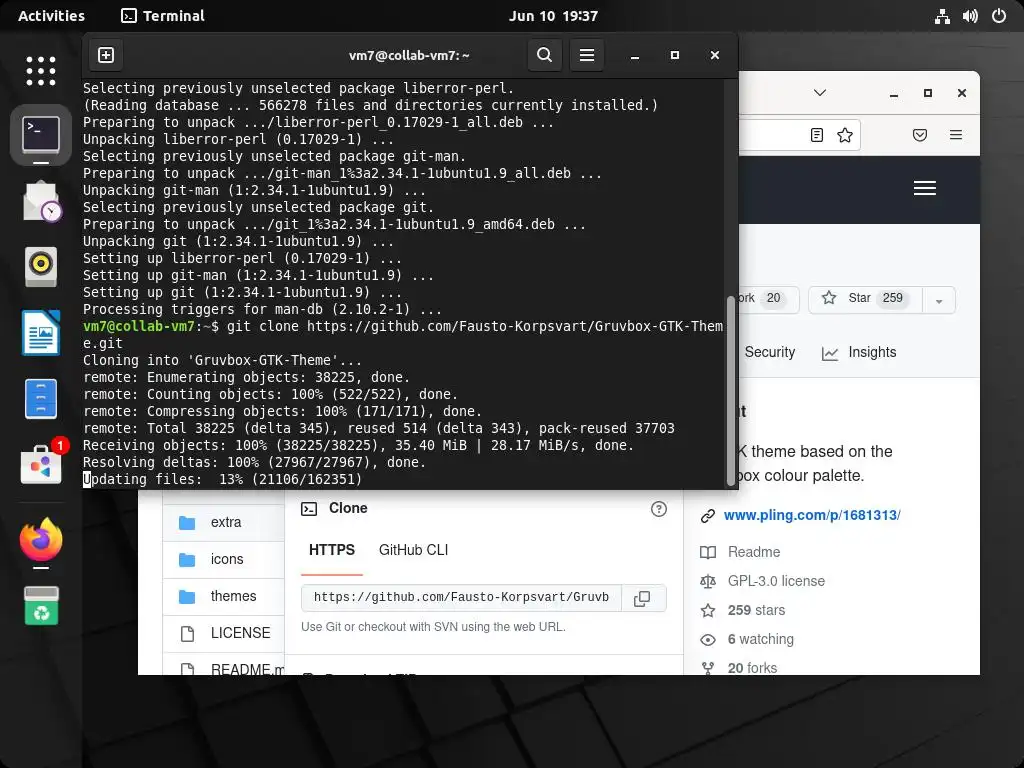The width and height of the screenshot is (1024, 768).
Task: Bookmark this page with star icon
Action: click(845, 135)
